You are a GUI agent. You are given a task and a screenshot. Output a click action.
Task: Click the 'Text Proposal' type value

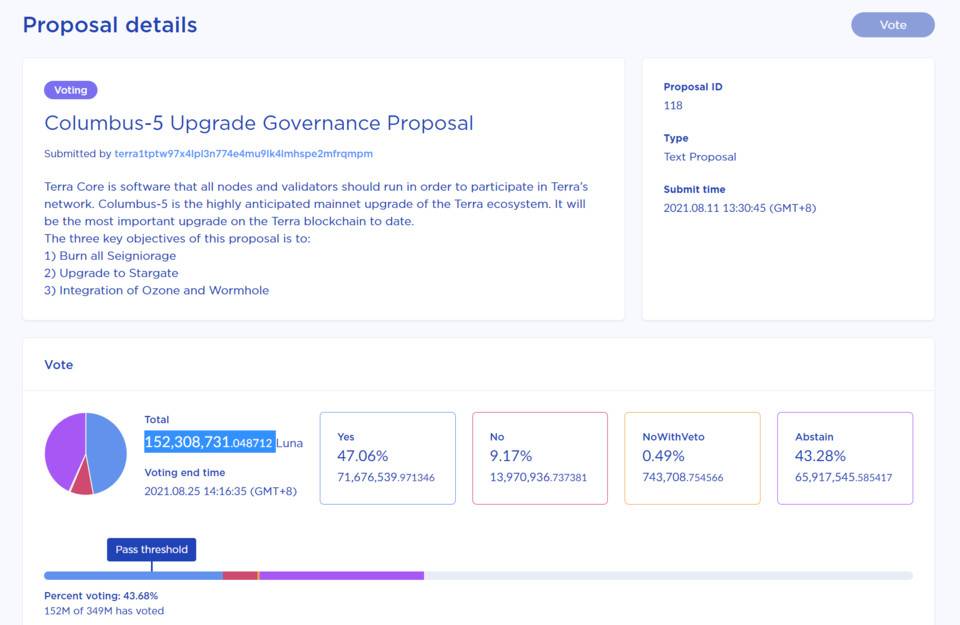click(x=700, y=157)
